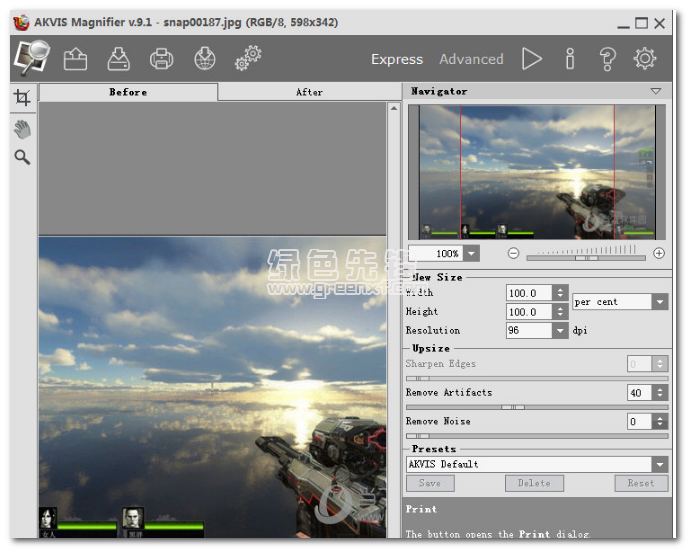
Task: Click the vertical scrollbar up arrow
Action: point(394,109)
